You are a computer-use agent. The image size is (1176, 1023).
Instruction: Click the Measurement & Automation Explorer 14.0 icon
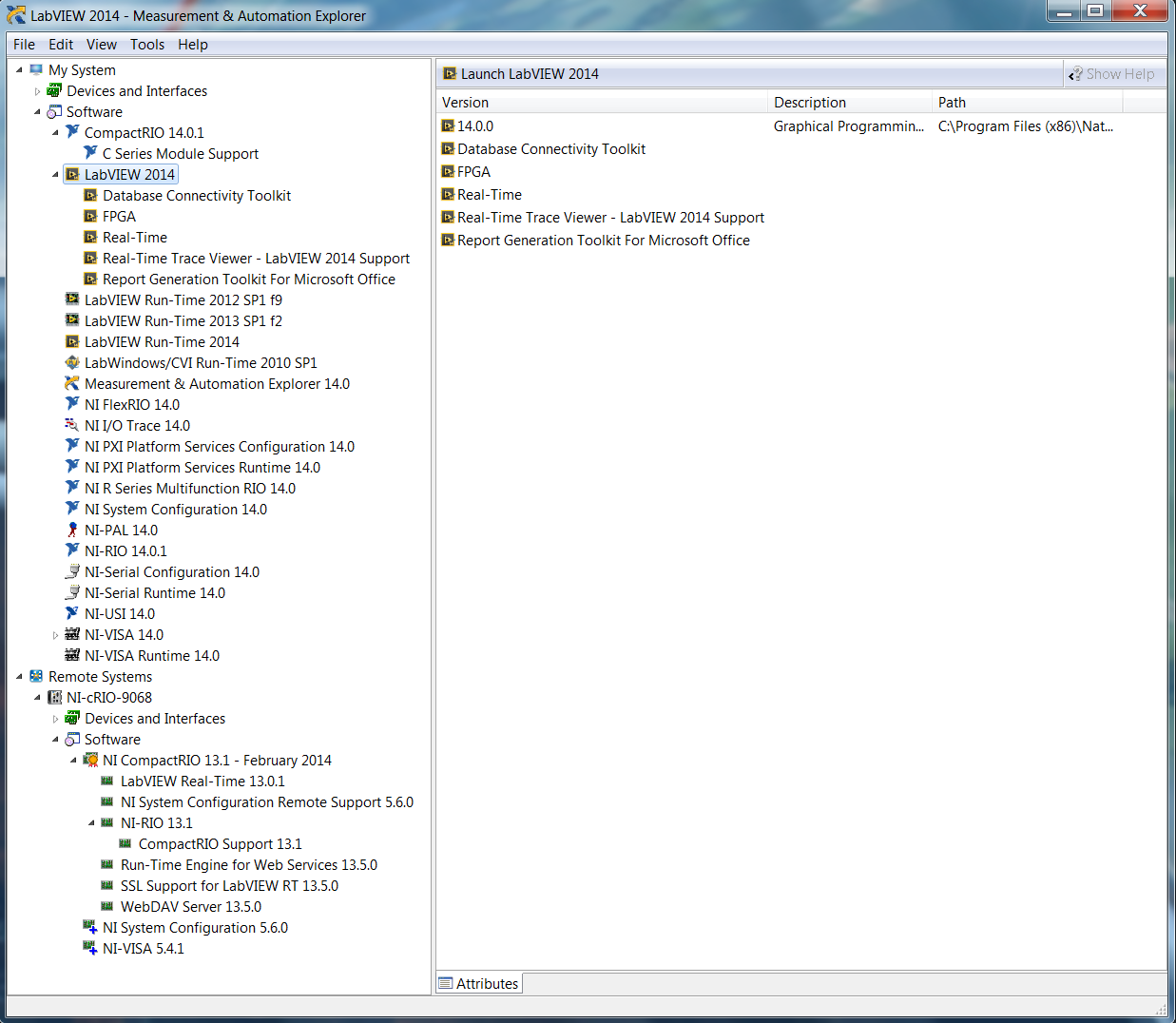click(x=72, y=383)
